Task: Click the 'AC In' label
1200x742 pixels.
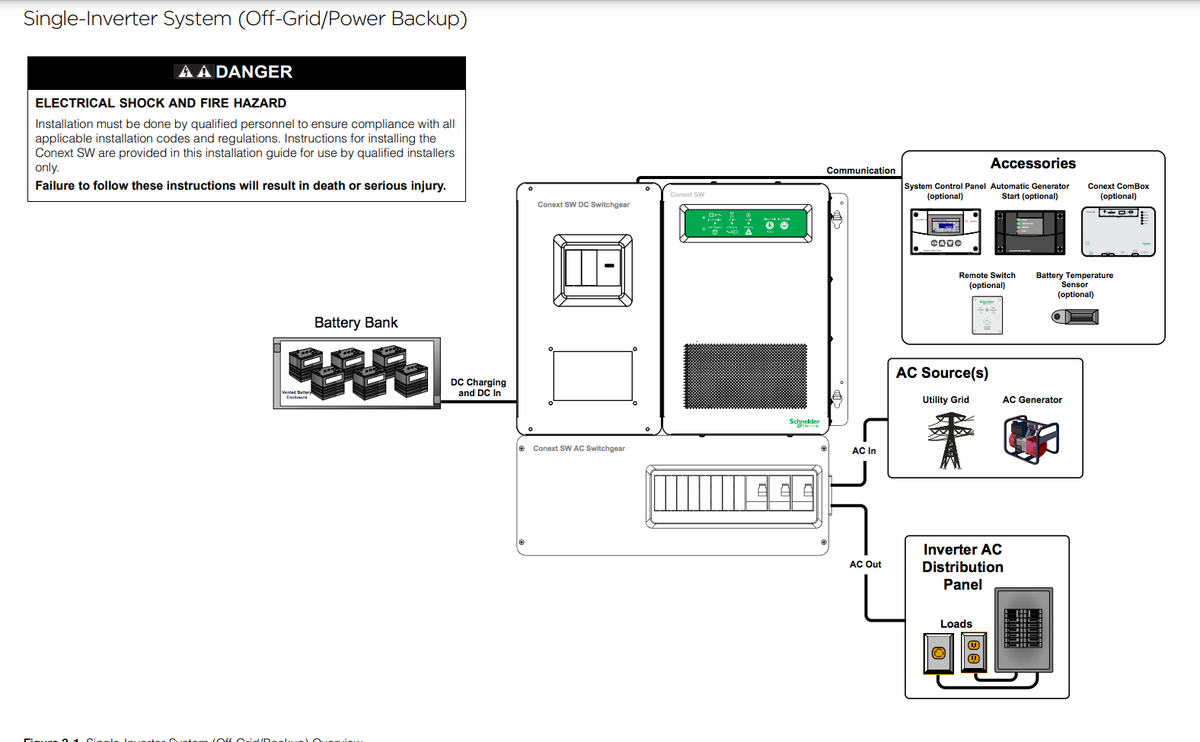Action: (x=864, y=451)
